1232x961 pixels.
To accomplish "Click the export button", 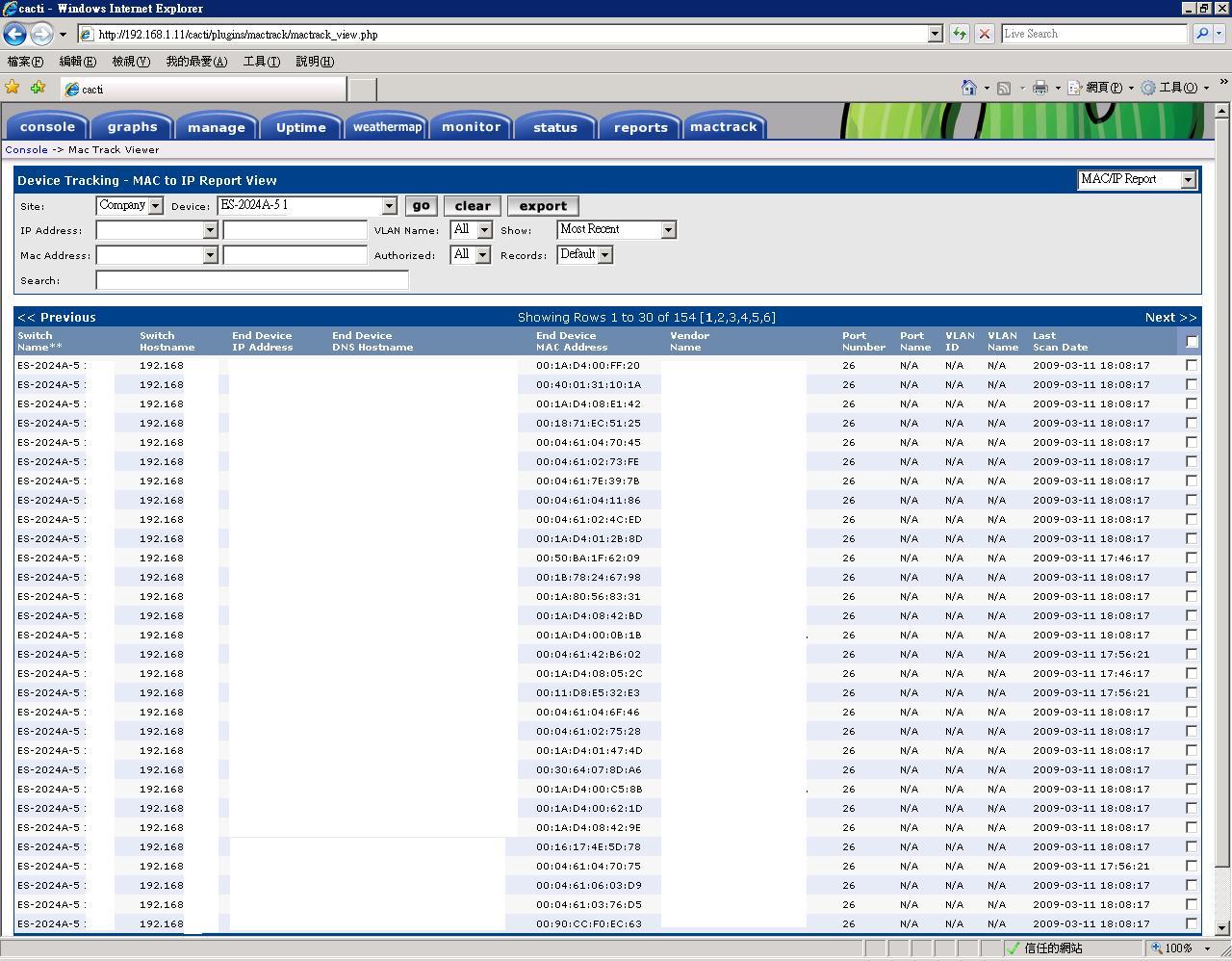I will click(x=543, y=206).
